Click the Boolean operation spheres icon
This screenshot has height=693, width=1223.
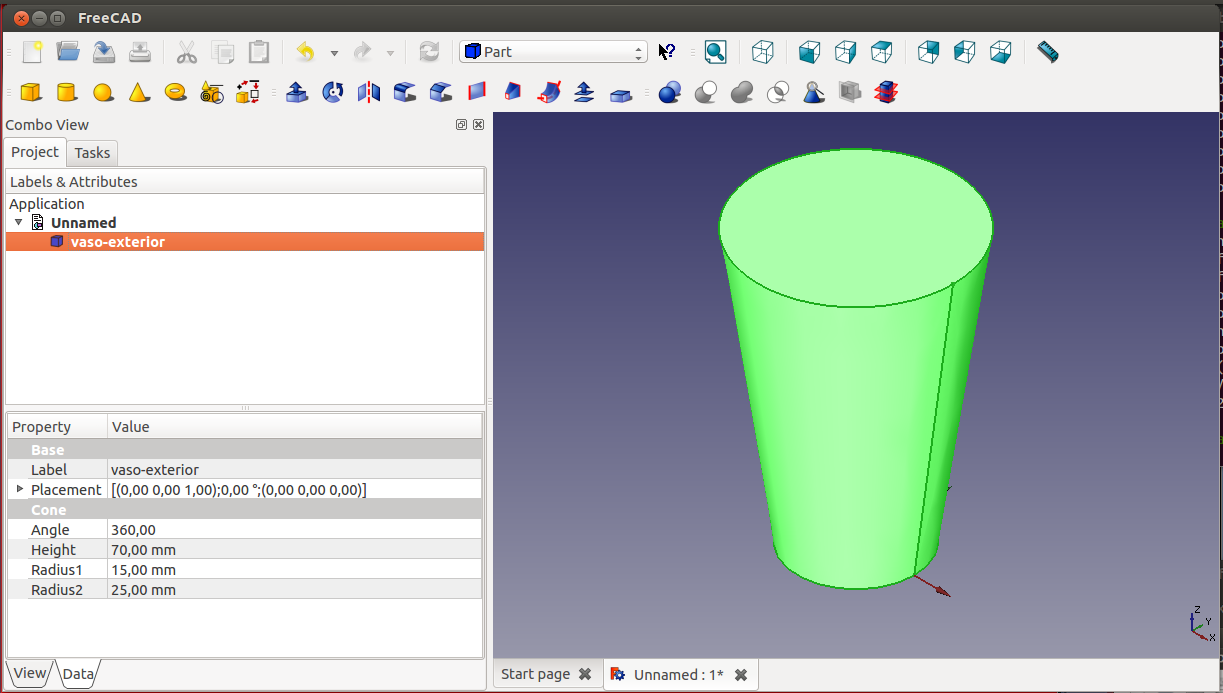(669, 92)
